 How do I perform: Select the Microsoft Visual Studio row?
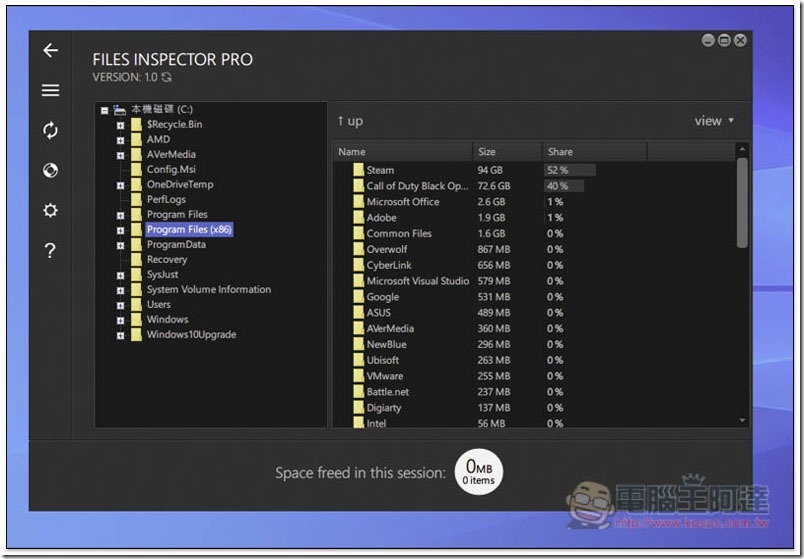pos(535,281)
